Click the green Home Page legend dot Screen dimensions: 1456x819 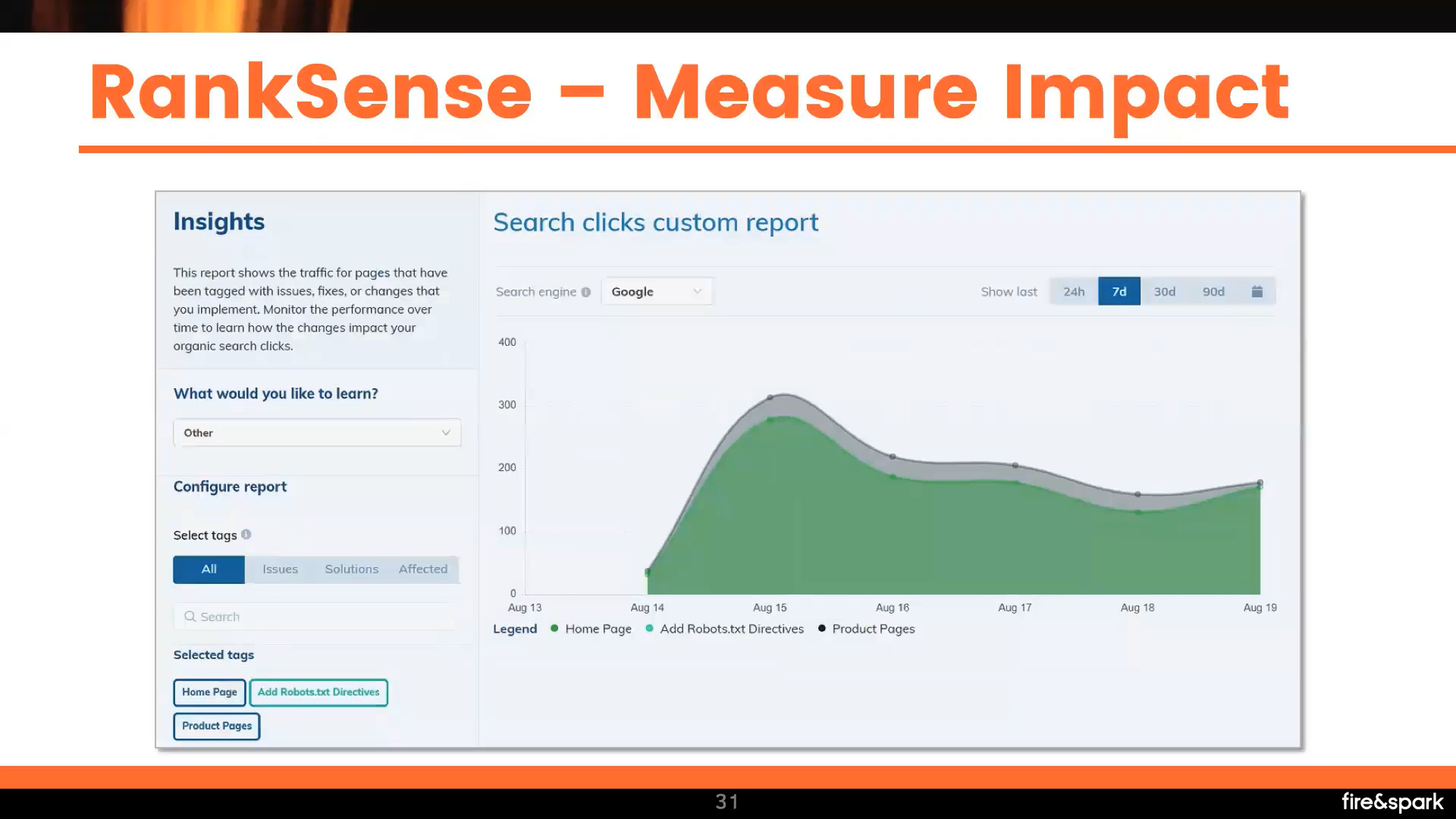(554, 629)
